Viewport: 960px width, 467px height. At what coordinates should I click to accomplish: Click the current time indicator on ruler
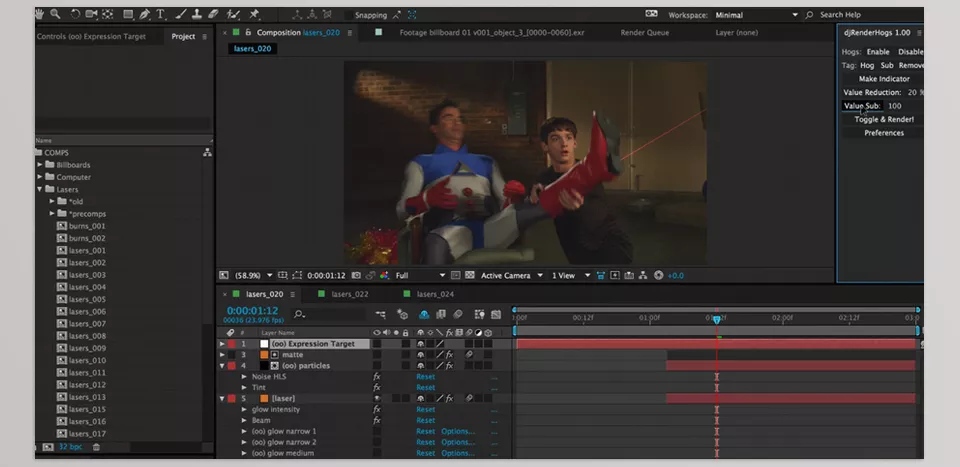(716, 319)
